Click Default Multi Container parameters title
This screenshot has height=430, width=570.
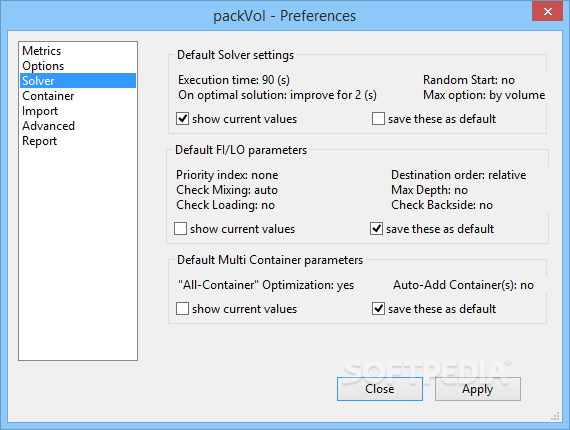click(x=270, y=260)
